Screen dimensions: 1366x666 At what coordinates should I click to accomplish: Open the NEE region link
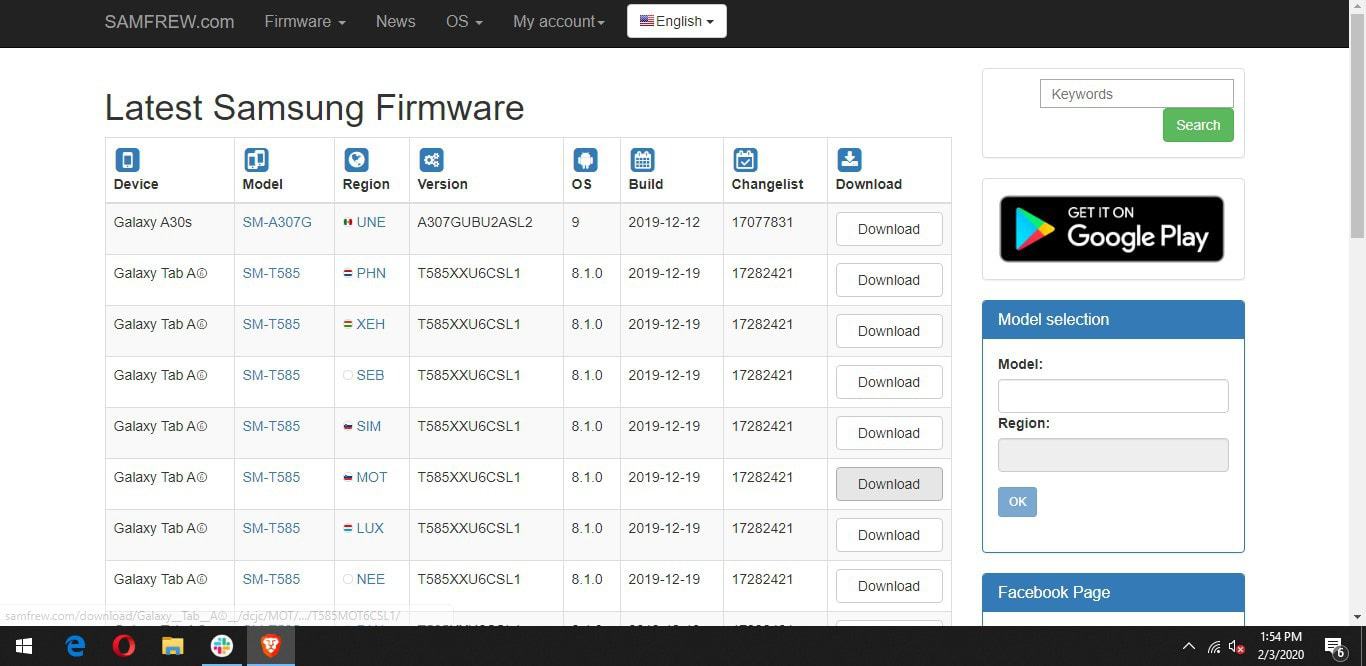click(370, 579)
